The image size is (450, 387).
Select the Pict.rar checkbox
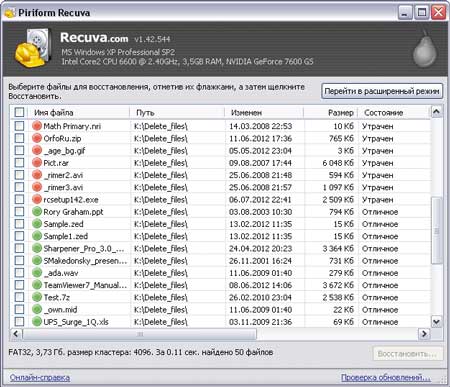click(19, 163)
